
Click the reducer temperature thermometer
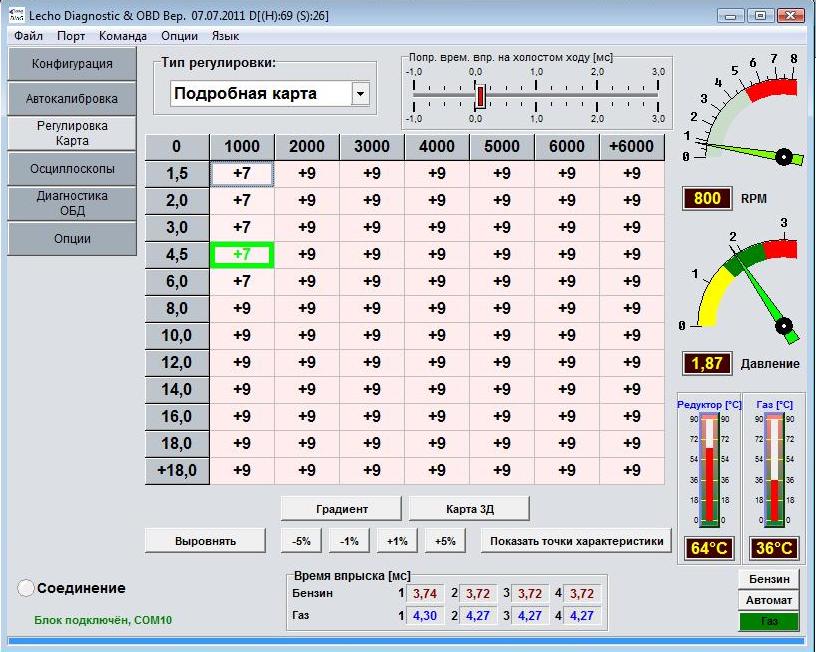click(710, 470)
